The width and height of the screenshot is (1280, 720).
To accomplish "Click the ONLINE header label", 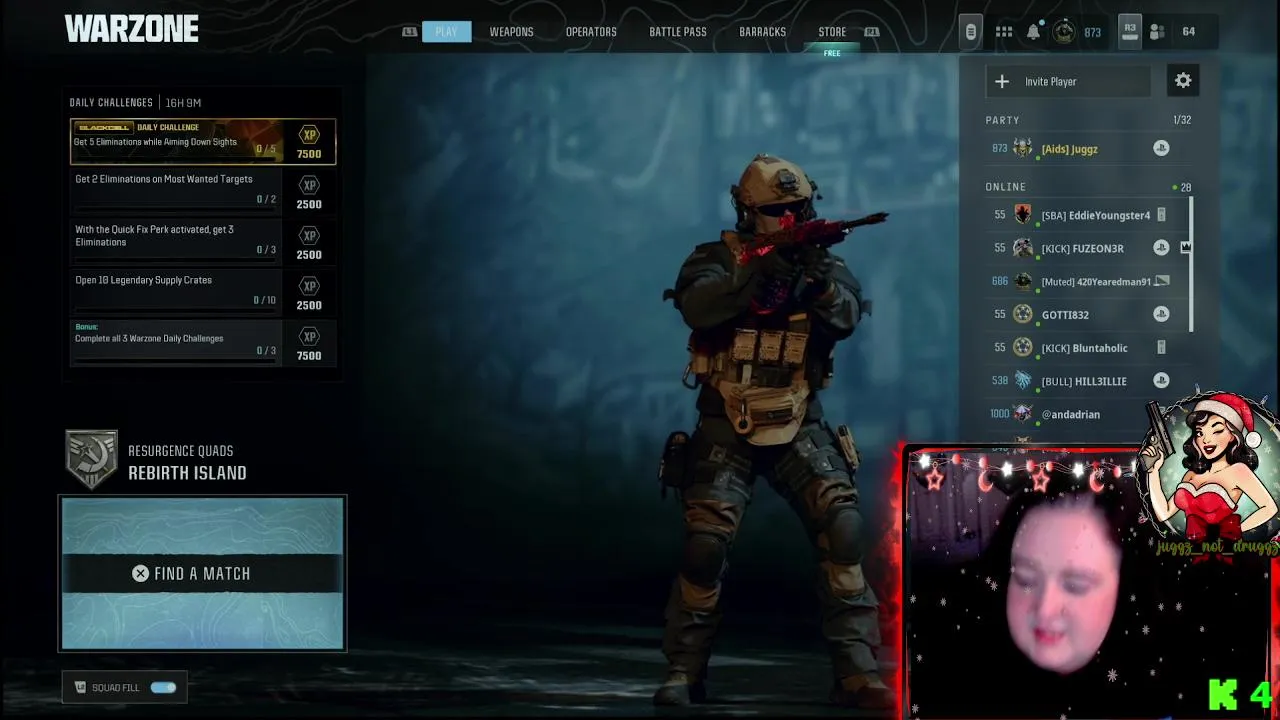I will click(x=1005, y=187).
